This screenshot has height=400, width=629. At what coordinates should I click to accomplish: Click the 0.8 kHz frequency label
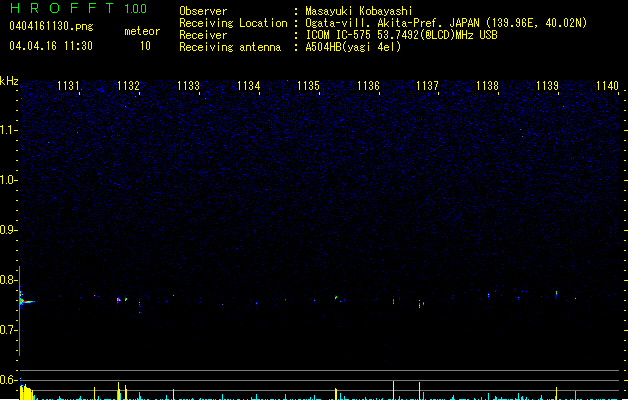pos(8,280)
